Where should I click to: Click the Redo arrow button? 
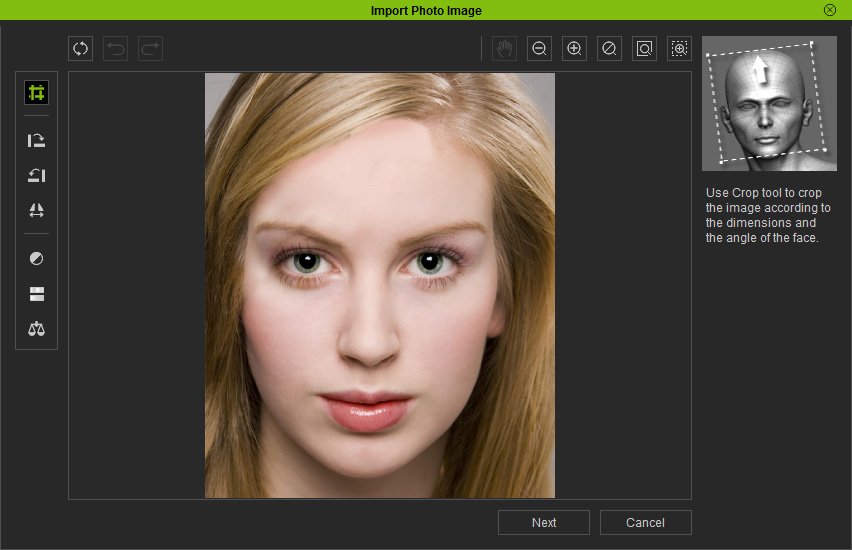pos(150,49)
